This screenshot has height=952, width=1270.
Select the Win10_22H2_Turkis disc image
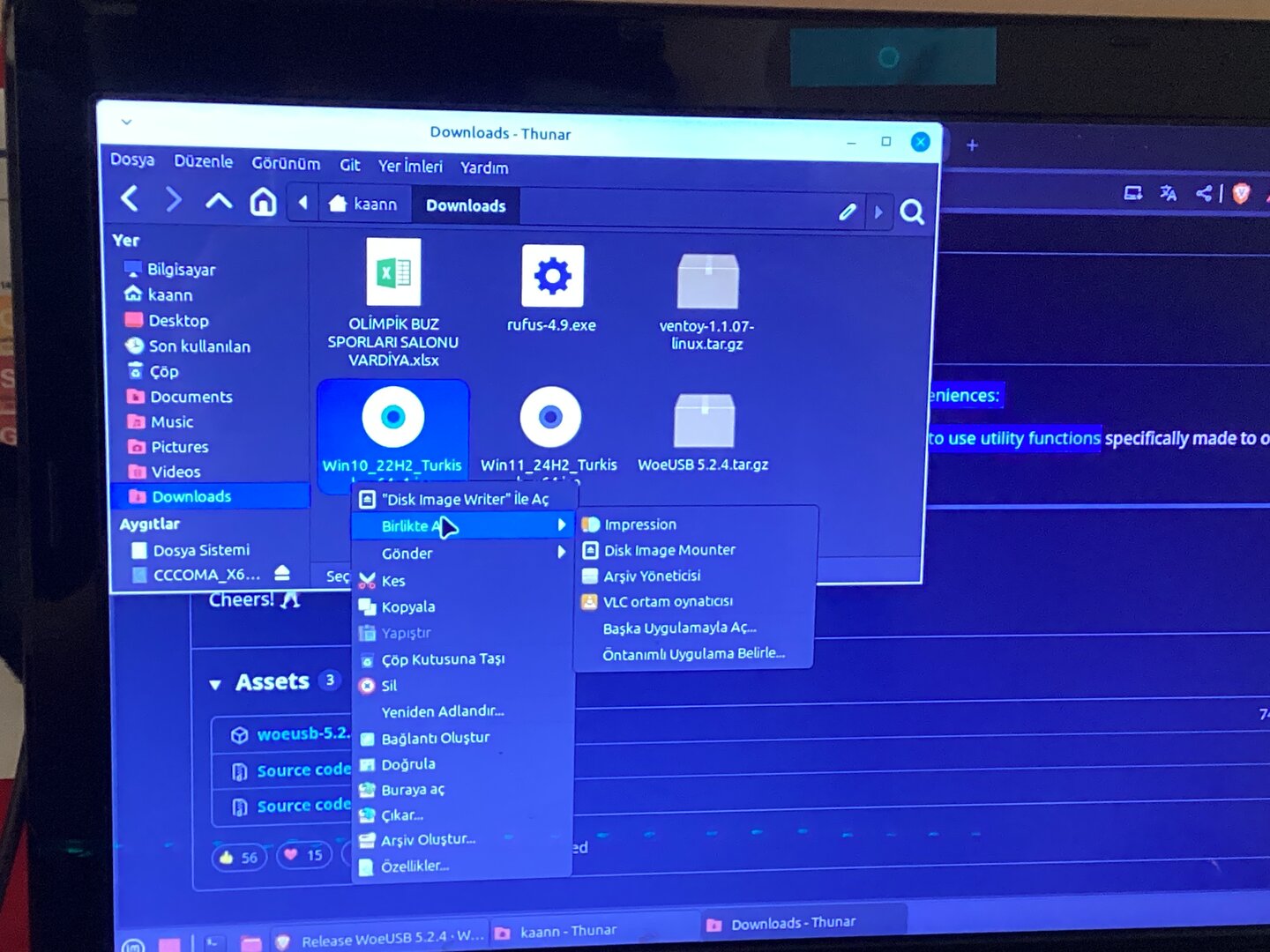(x=392, y=416)
